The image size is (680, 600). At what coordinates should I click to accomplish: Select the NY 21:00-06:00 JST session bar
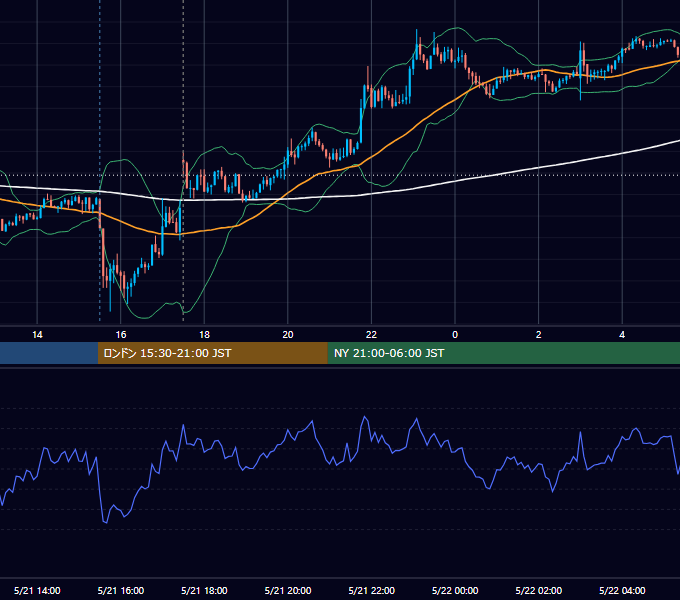coord(503,353)
